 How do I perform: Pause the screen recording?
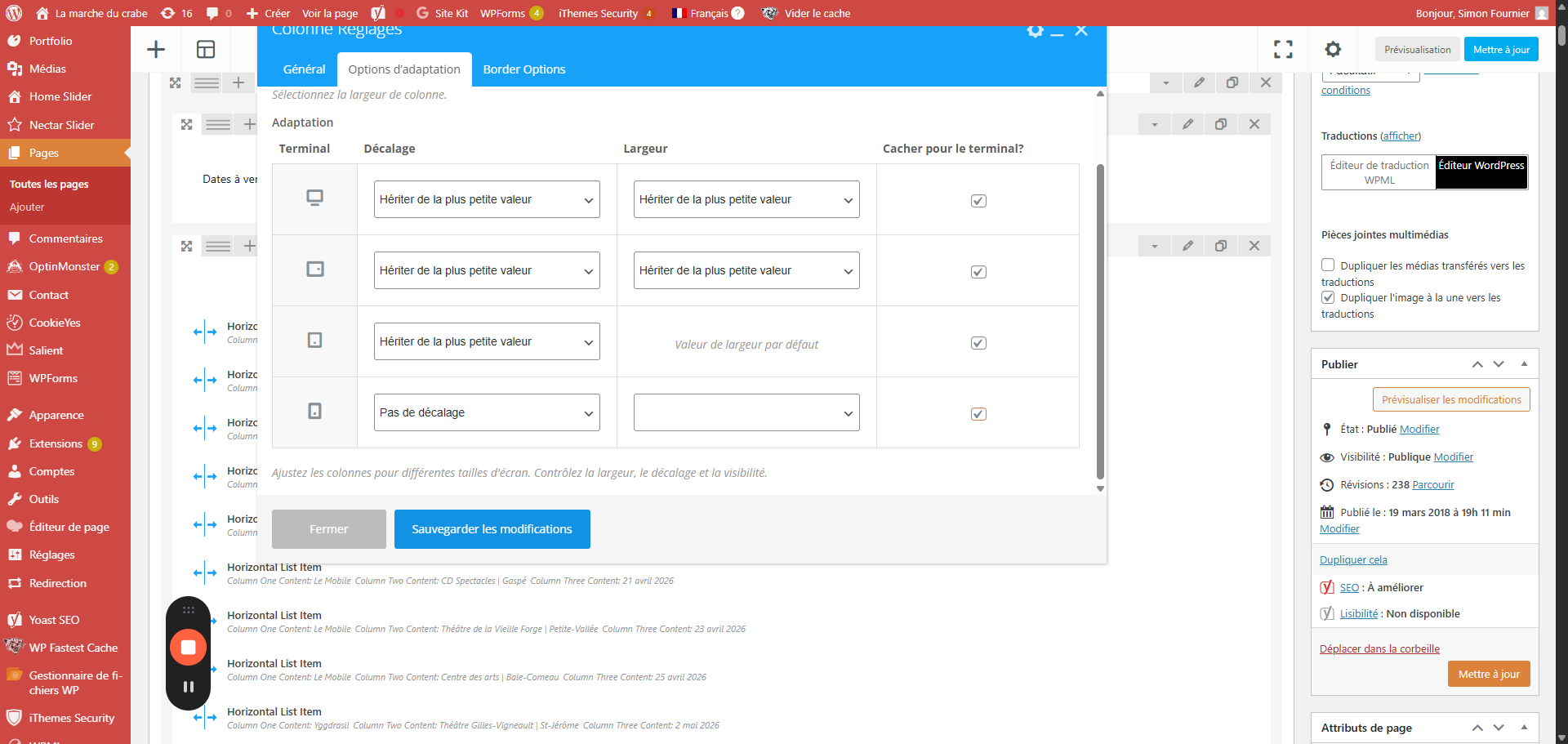coord(188,687)
